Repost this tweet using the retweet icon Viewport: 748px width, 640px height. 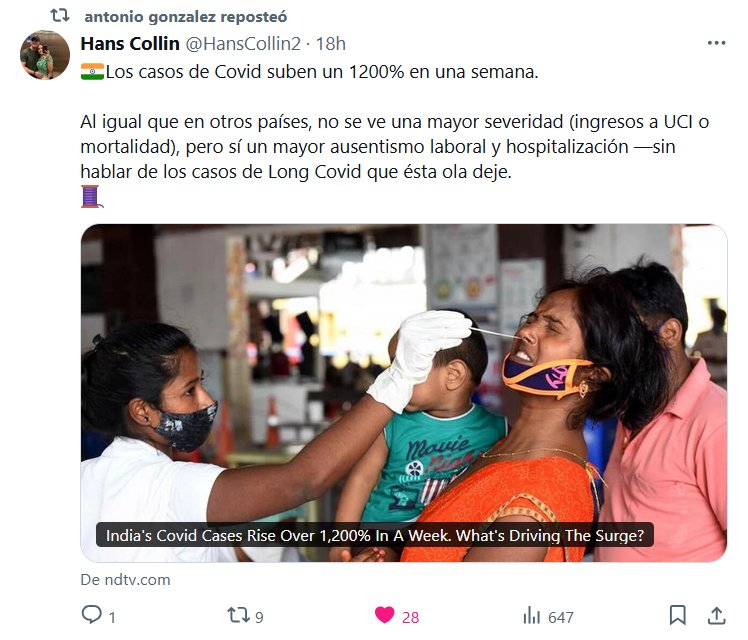pyautogui.click(x=238, y=615)
